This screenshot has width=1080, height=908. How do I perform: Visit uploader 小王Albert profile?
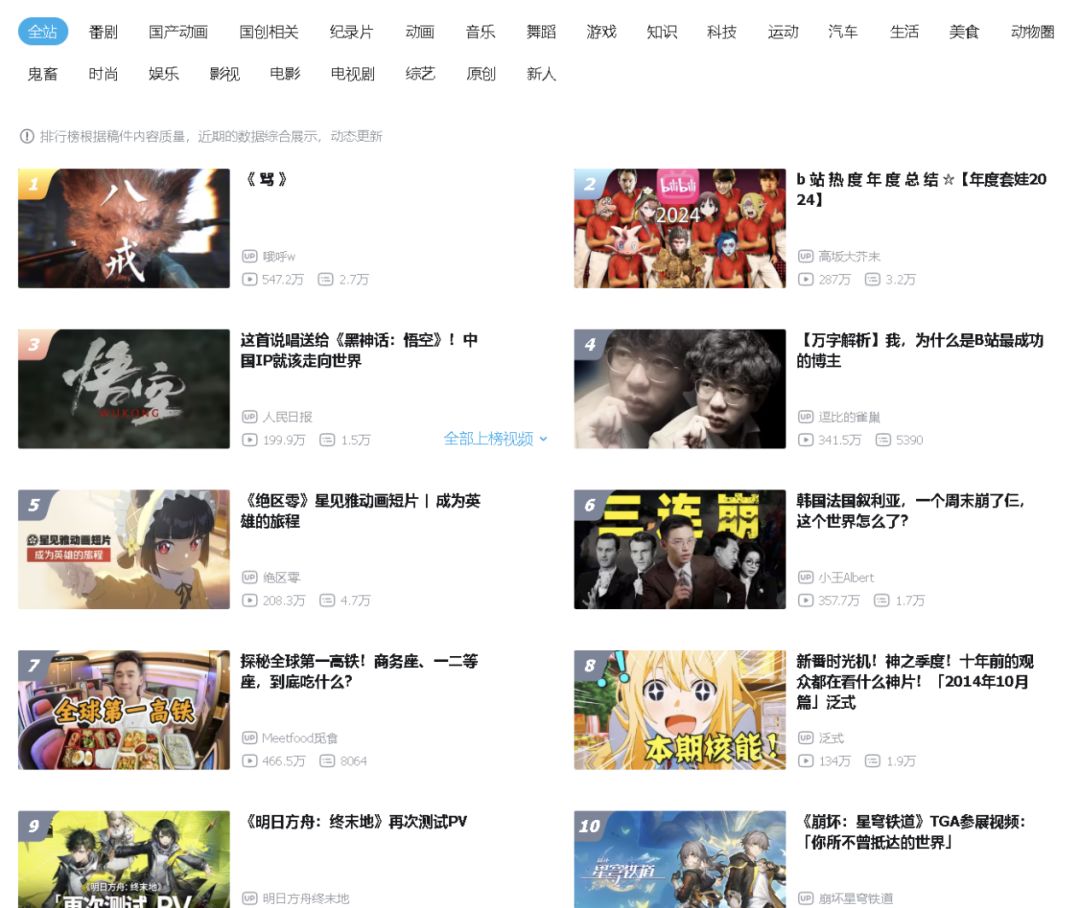(846, 577)
